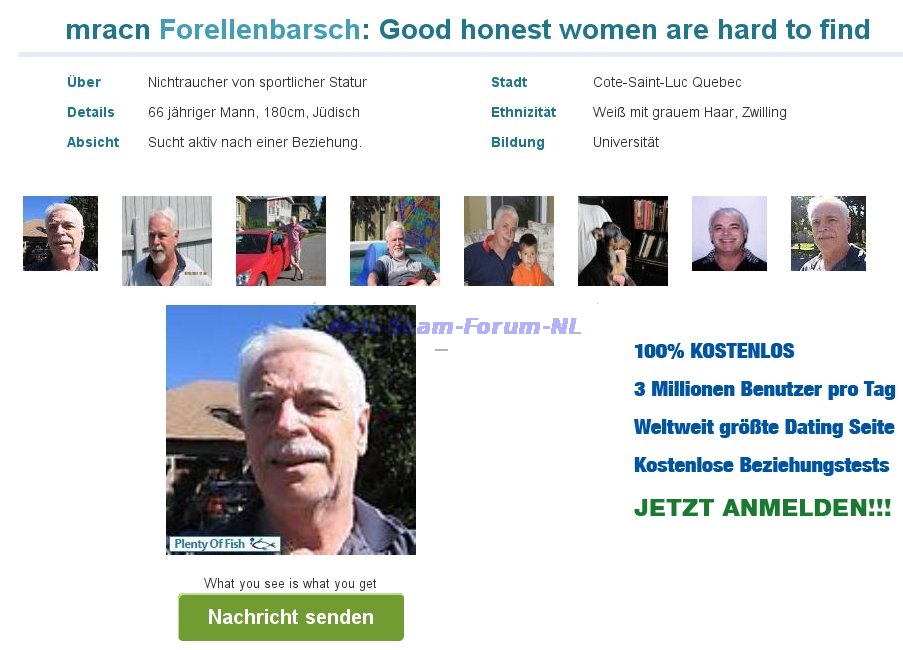Click Weltweit größte Dating Seite text
Viewport: 903px width, 650px height.
tap(764, 427)
